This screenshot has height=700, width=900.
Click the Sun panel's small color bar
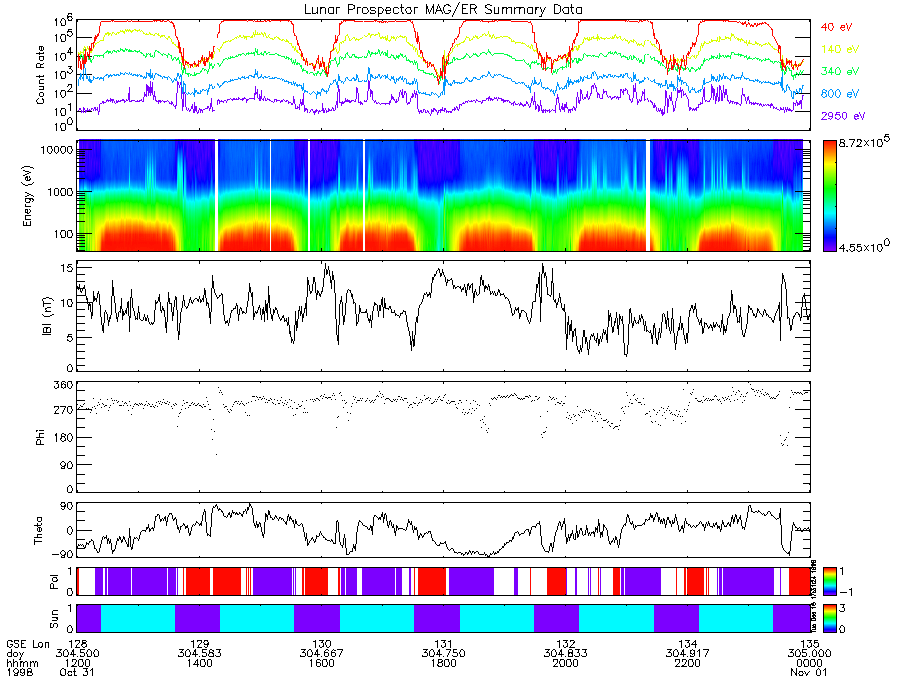tap(830, 618)
